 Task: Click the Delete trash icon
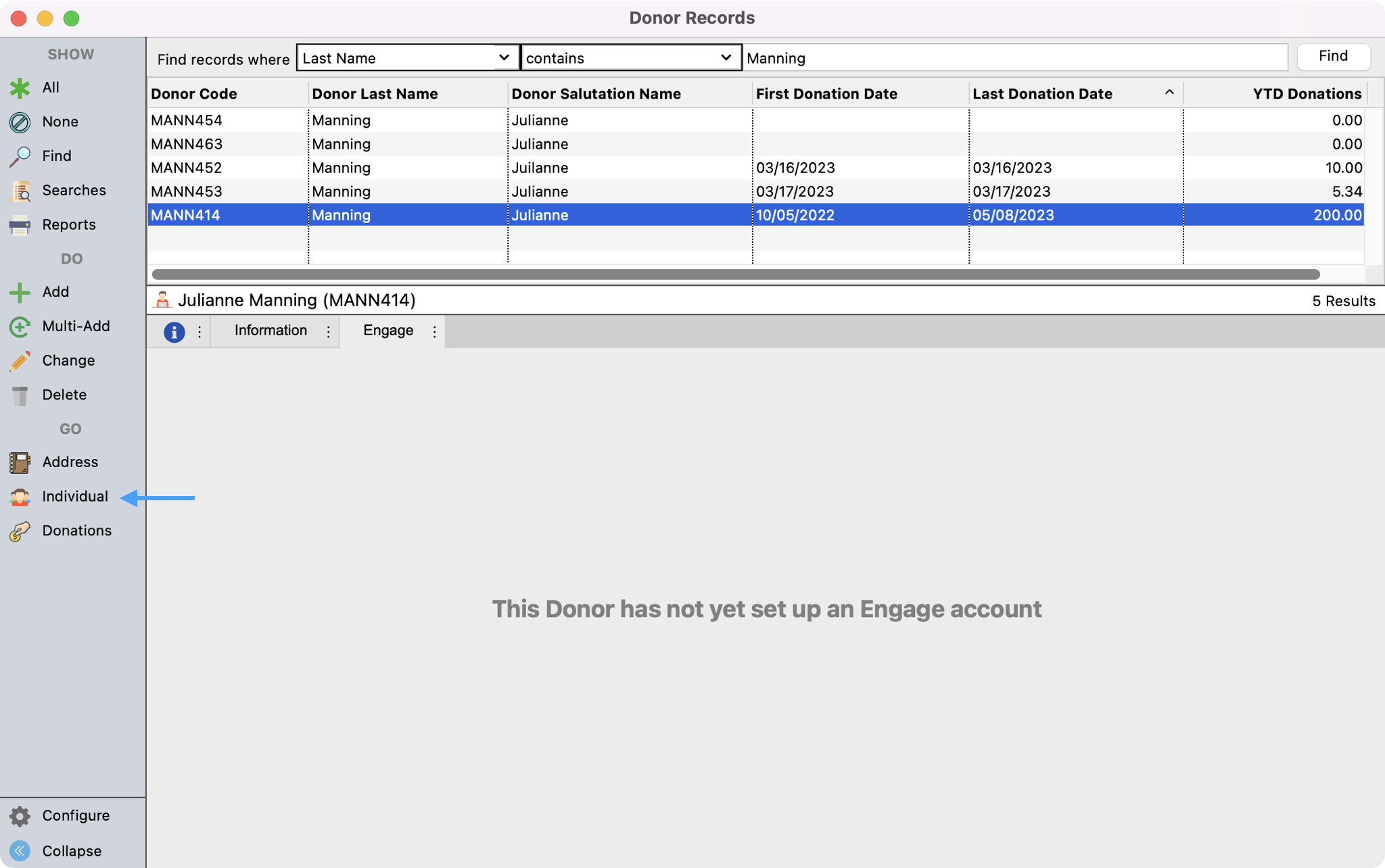coord(20,395)
